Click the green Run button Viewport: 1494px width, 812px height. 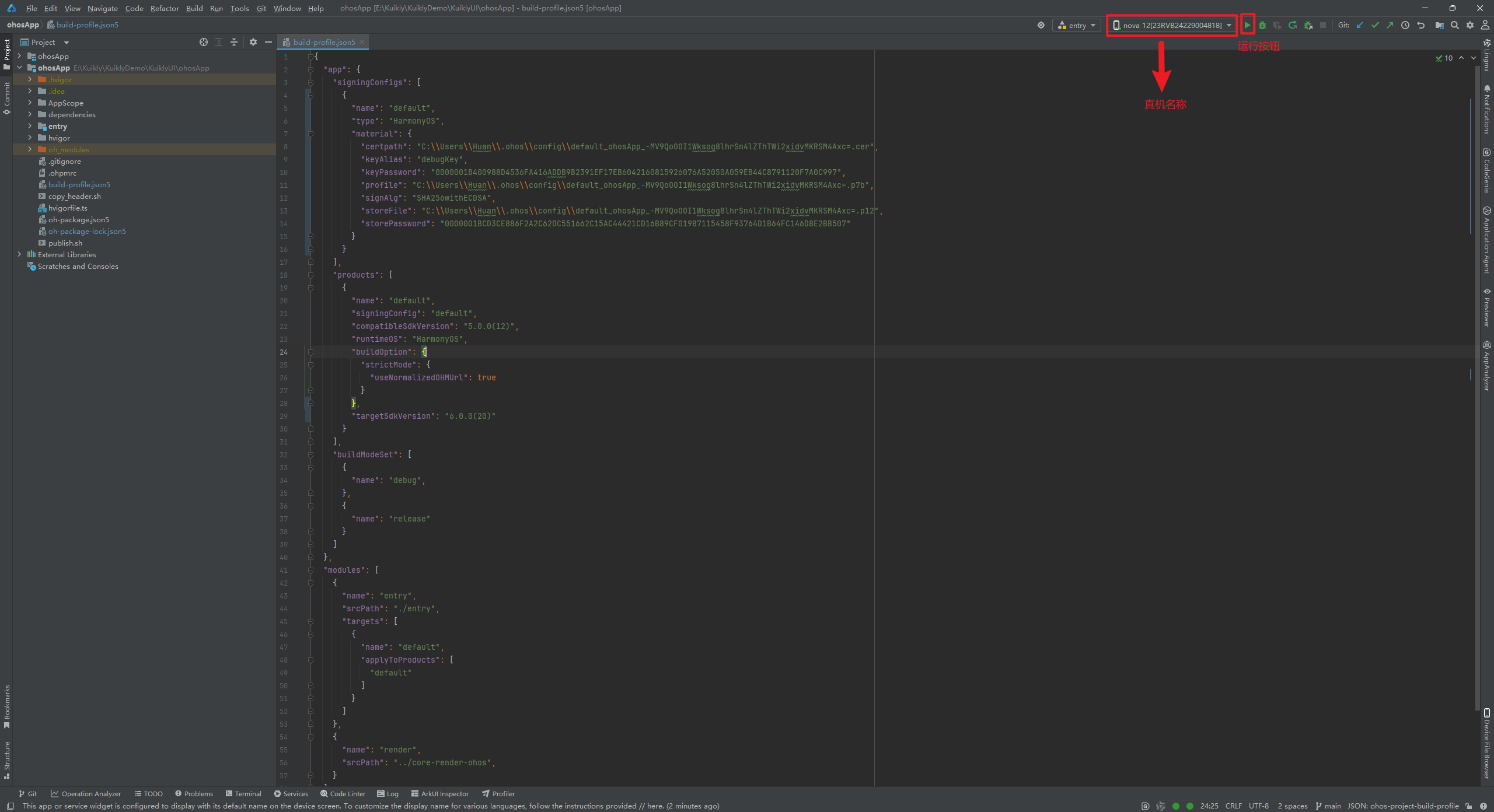[1247, 25]
